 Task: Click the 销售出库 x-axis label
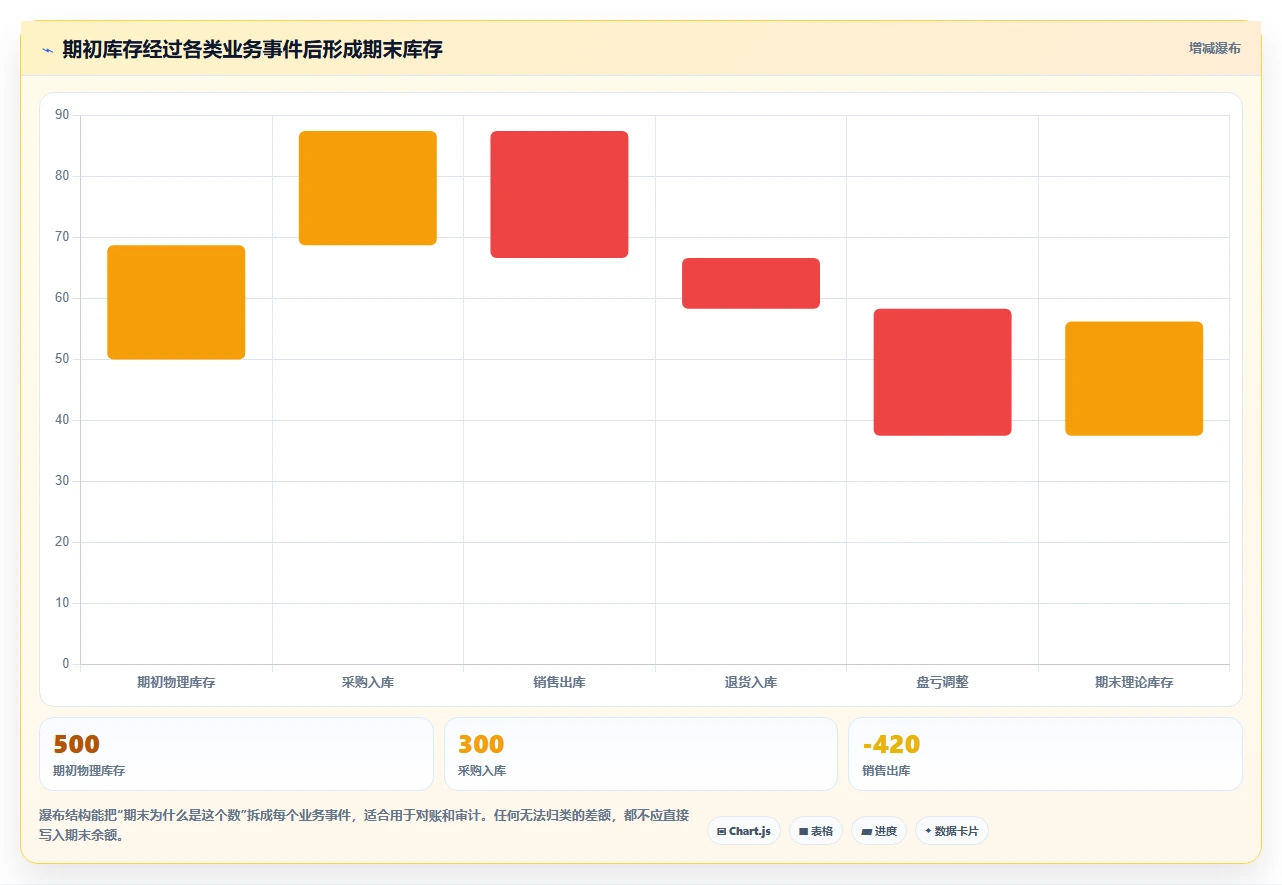(559, 683)
